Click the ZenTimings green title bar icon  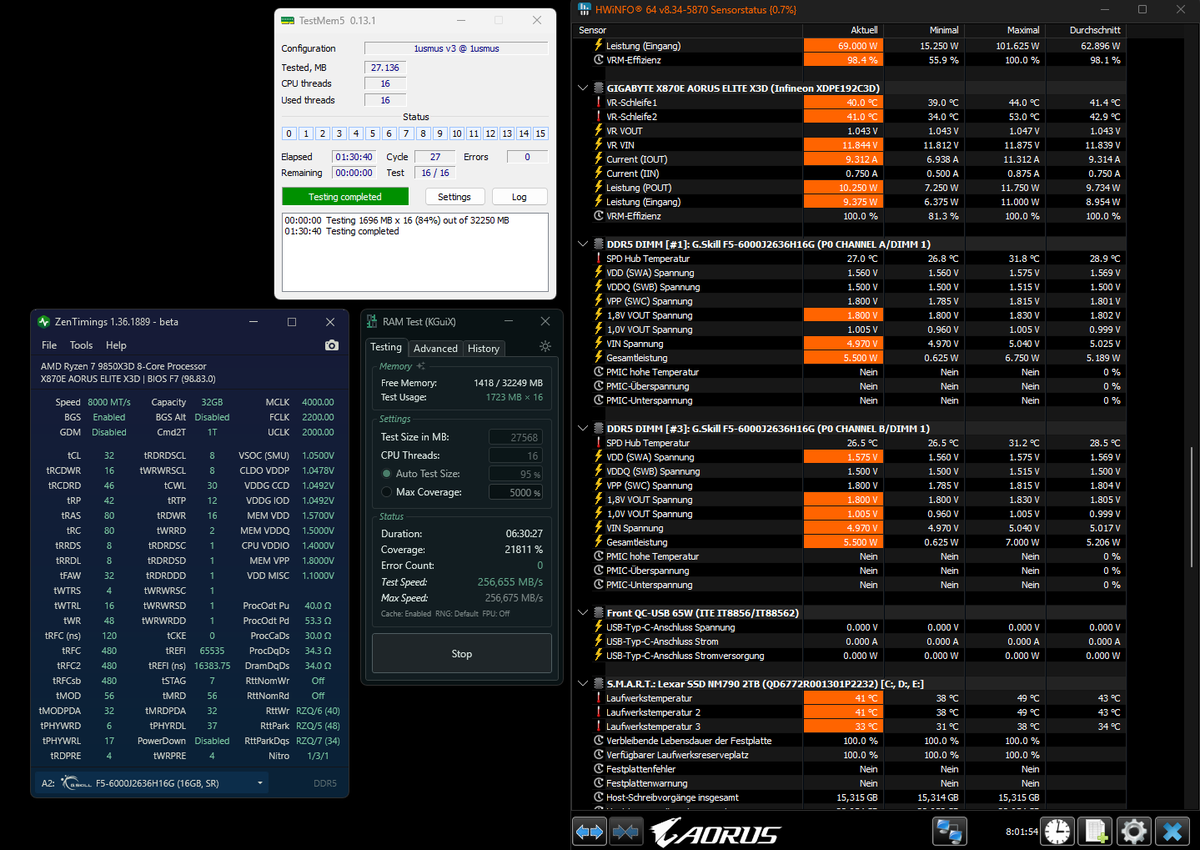click(43, 322)
